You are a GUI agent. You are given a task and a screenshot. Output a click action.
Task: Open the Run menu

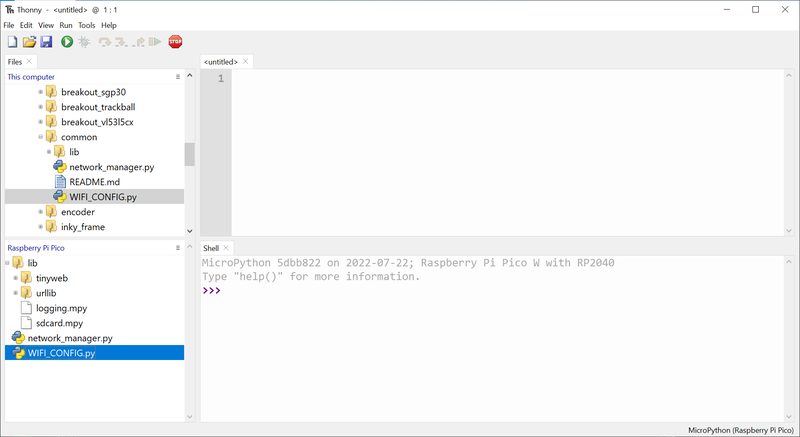[66, 25]
